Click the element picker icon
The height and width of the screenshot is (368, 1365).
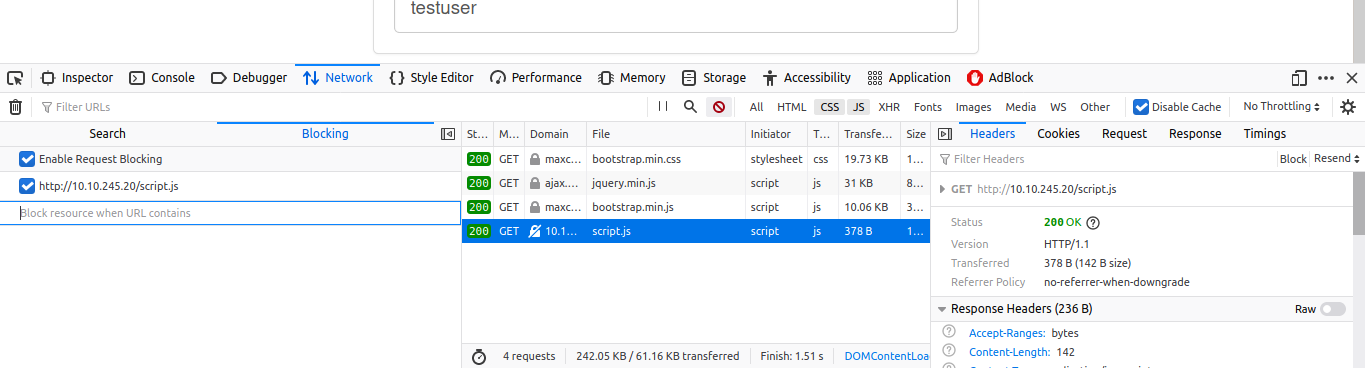click(x=15, y=78)
